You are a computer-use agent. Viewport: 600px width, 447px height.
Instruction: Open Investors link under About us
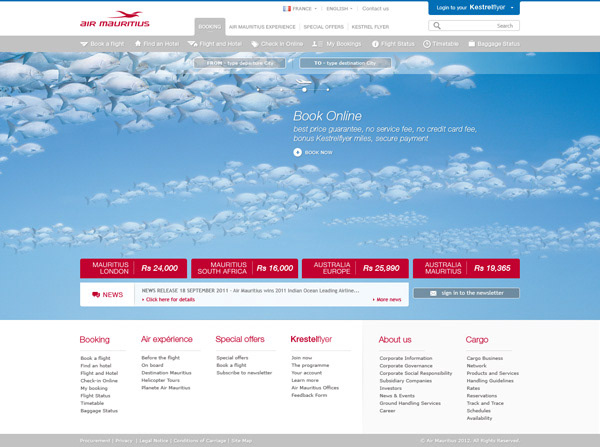coord(391,388)
